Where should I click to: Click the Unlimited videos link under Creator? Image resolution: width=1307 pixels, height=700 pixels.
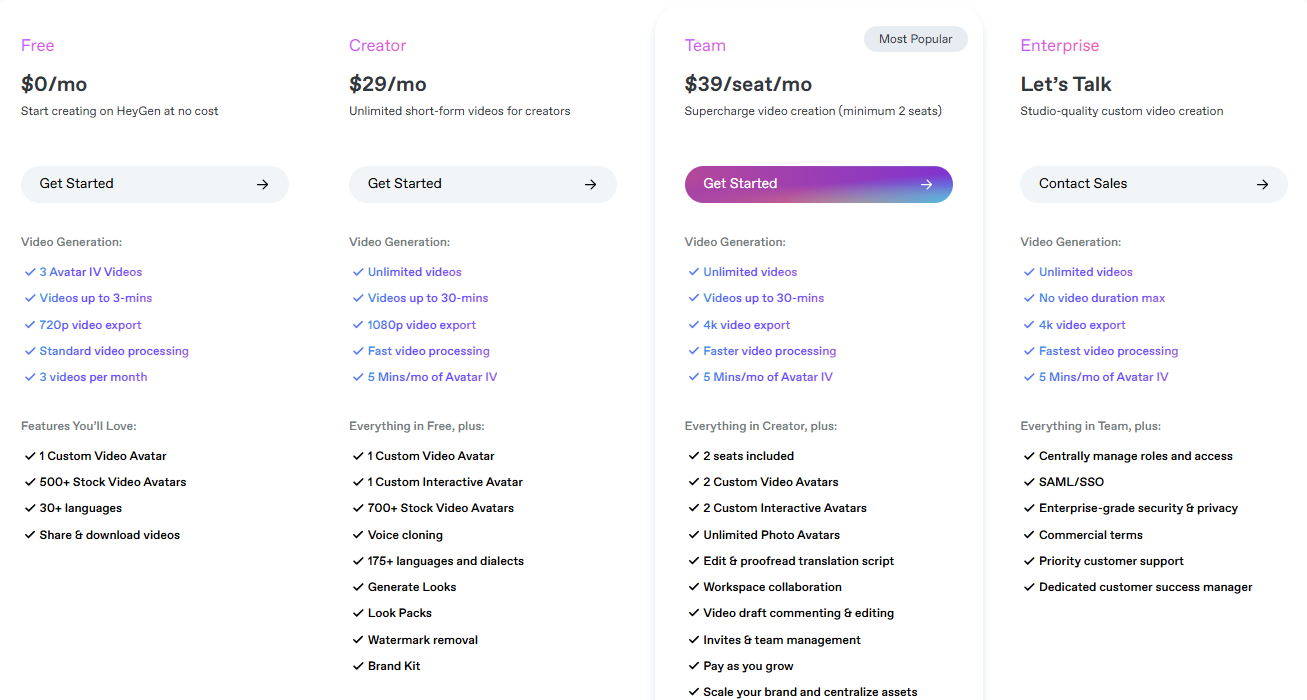tap(412, 271)
